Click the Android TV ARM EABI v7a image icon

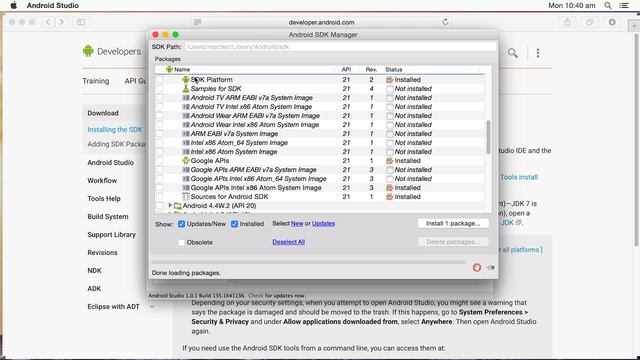click(x=186, y=98)
